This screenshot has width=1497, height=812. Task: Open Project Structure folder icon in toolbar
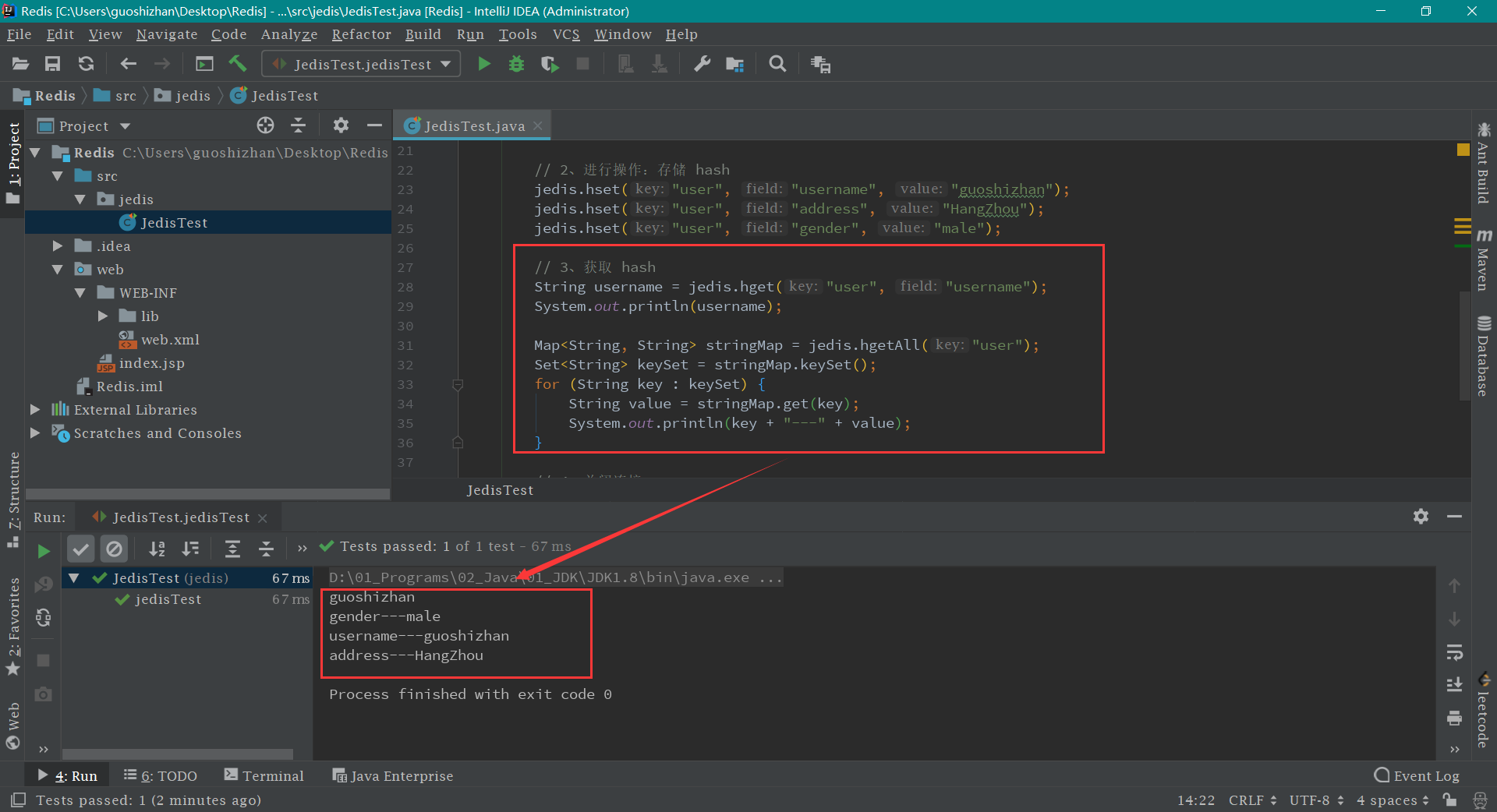tap(734, 64)
